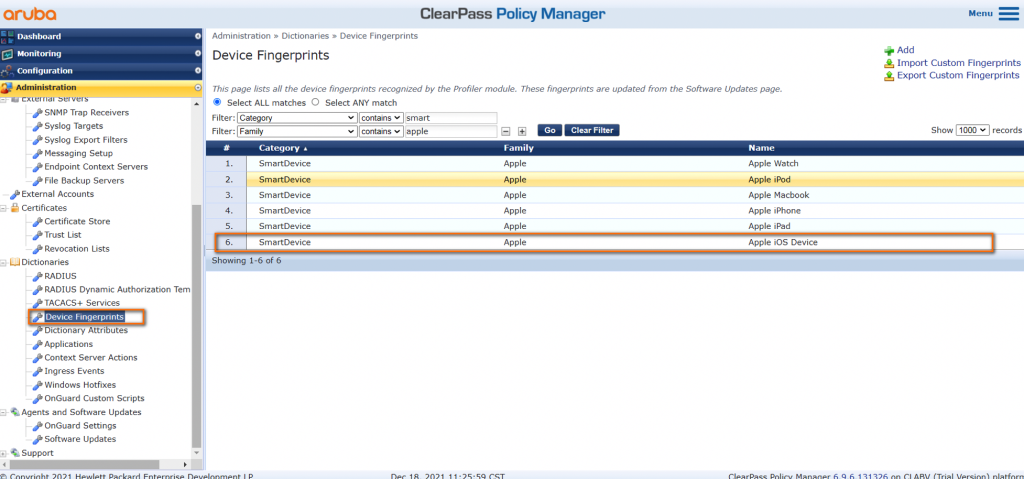
Task: Click the Category filter text field
Action: tap(451, 118)
